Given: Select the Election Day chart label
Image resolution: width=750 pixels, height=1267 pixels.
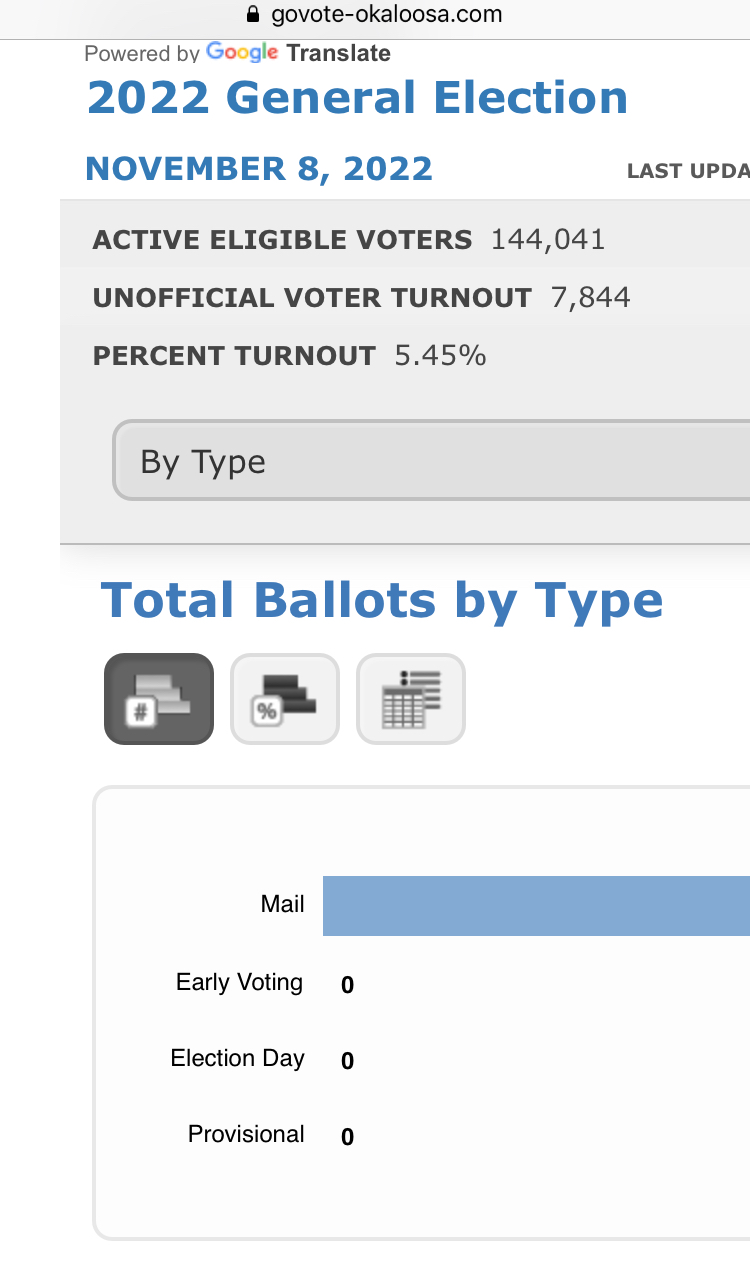Looking at the screenshot, I should click(x=237, y=1058).
